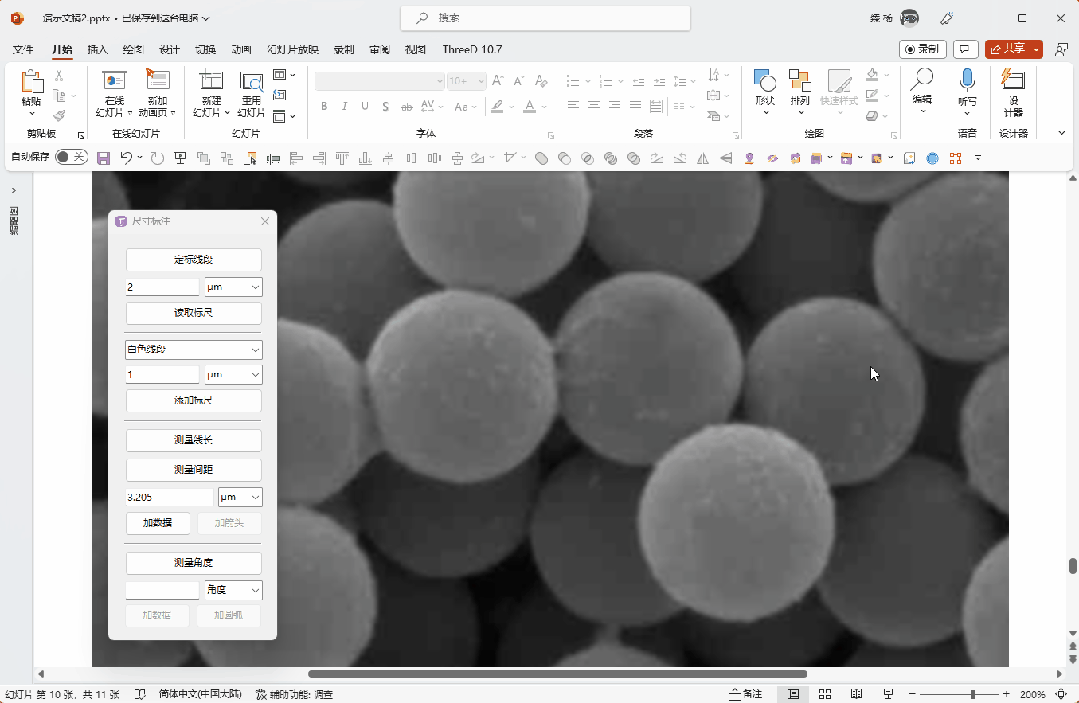Undo the last action

click(x=126, y=158)
